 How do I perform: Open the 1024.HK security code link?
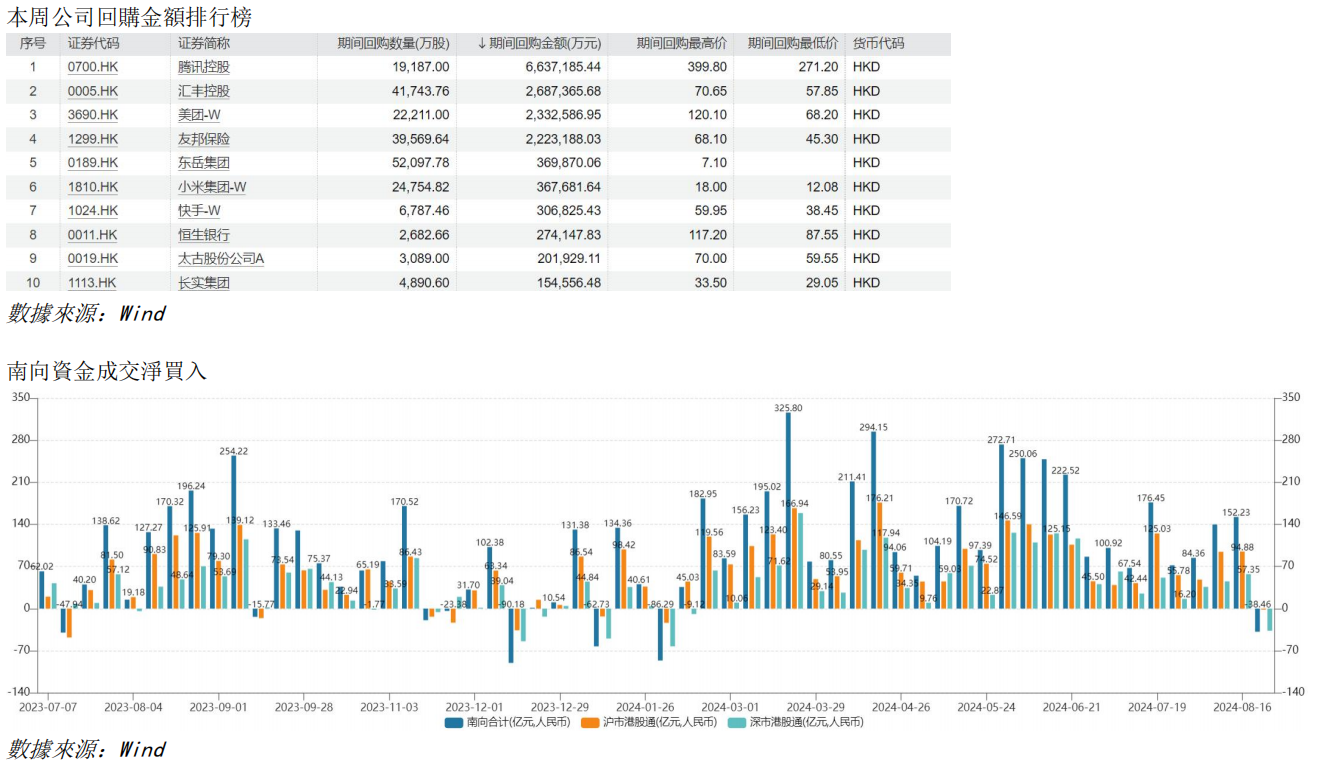coord(93,211)
